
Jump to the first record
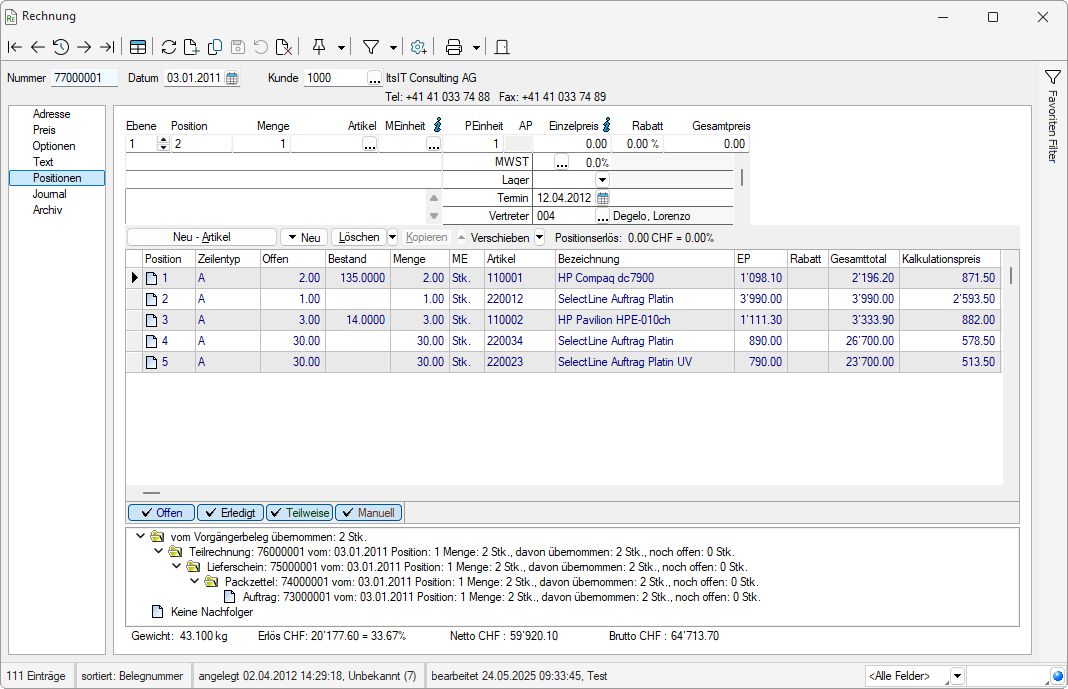pos(14,47)
